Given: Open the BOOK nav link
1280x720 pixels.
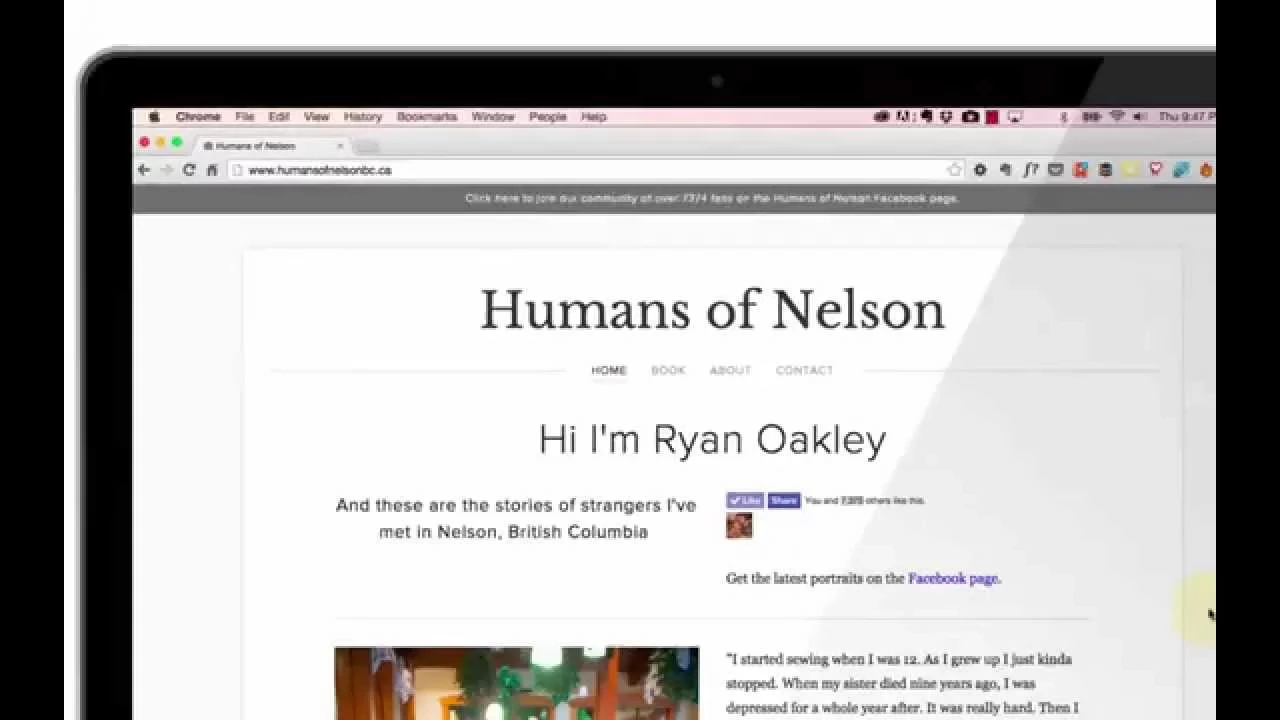Looking at the screenshot, I should click(x=668, y=370).
